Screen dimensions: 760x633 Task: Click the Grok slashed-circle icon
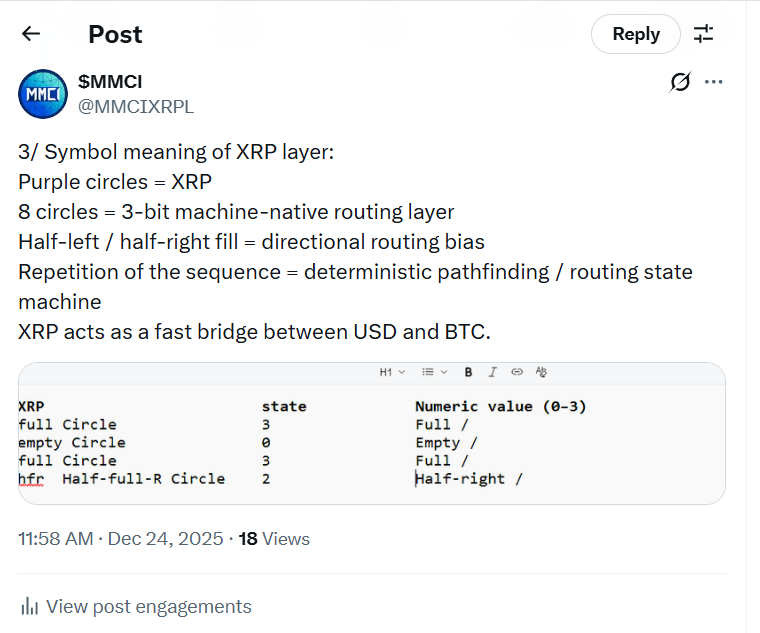[x=680, y=81]
